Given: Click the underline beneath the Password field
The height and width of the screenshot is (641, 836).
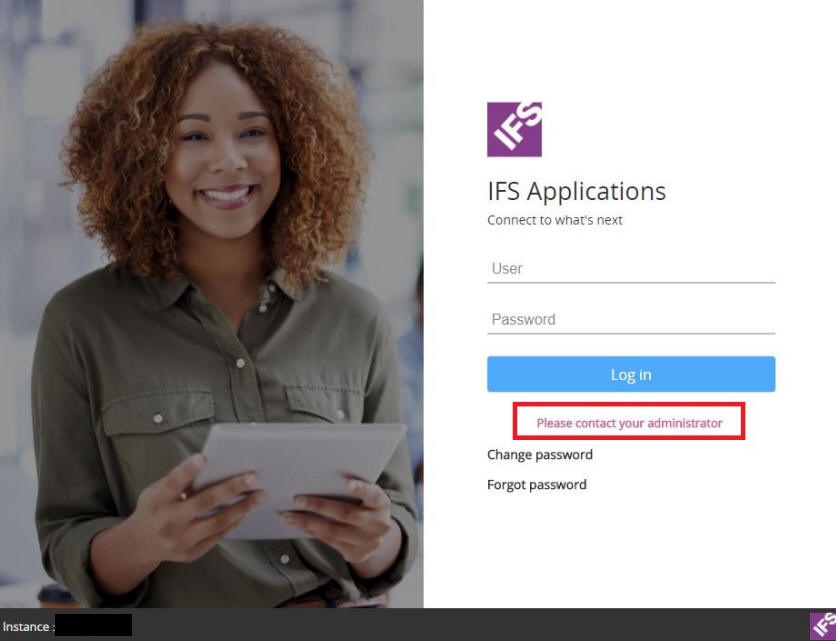Looking at the screenshot, I should [631, 333].
